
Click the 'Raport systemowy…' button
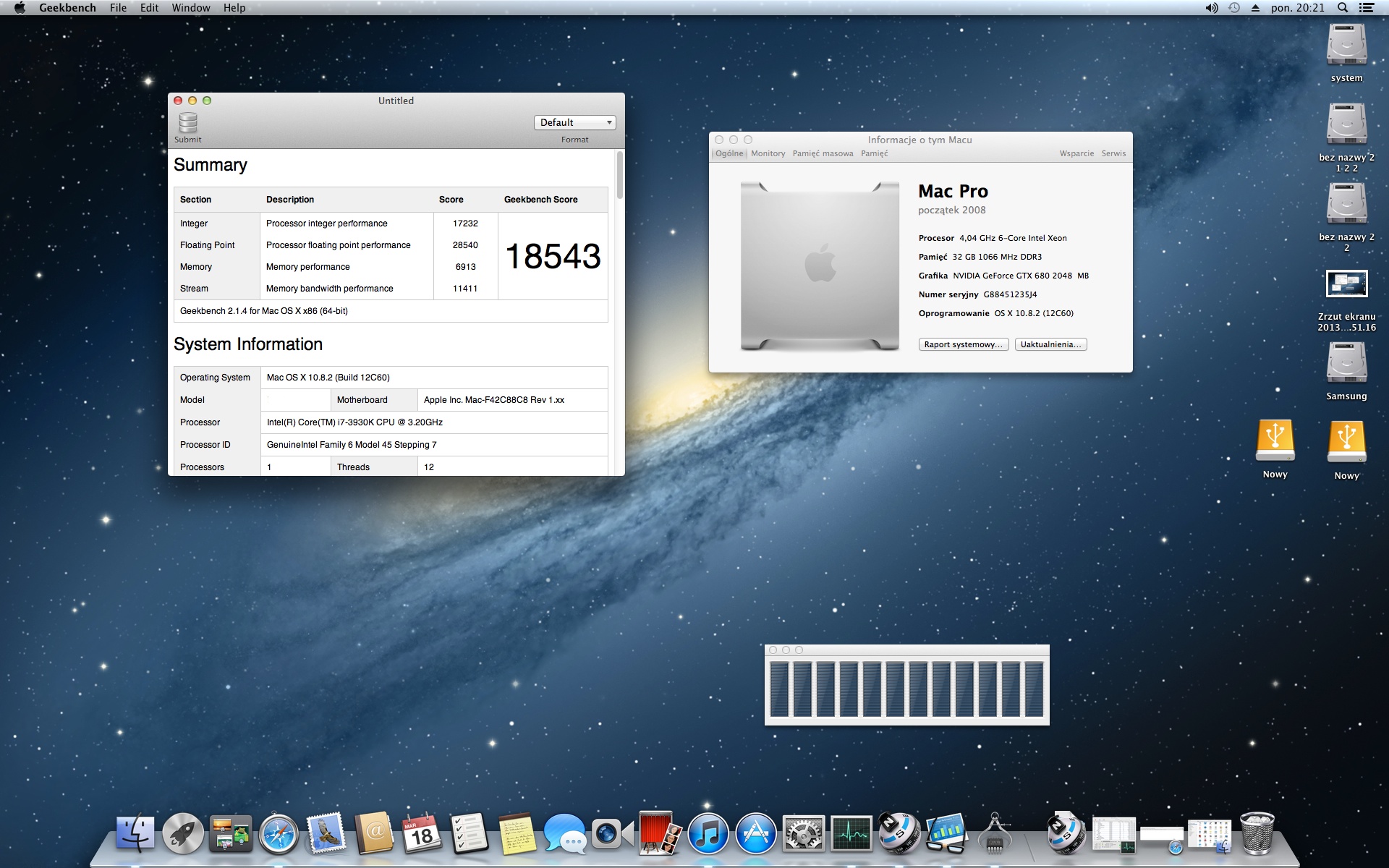(x=964, y=344)
